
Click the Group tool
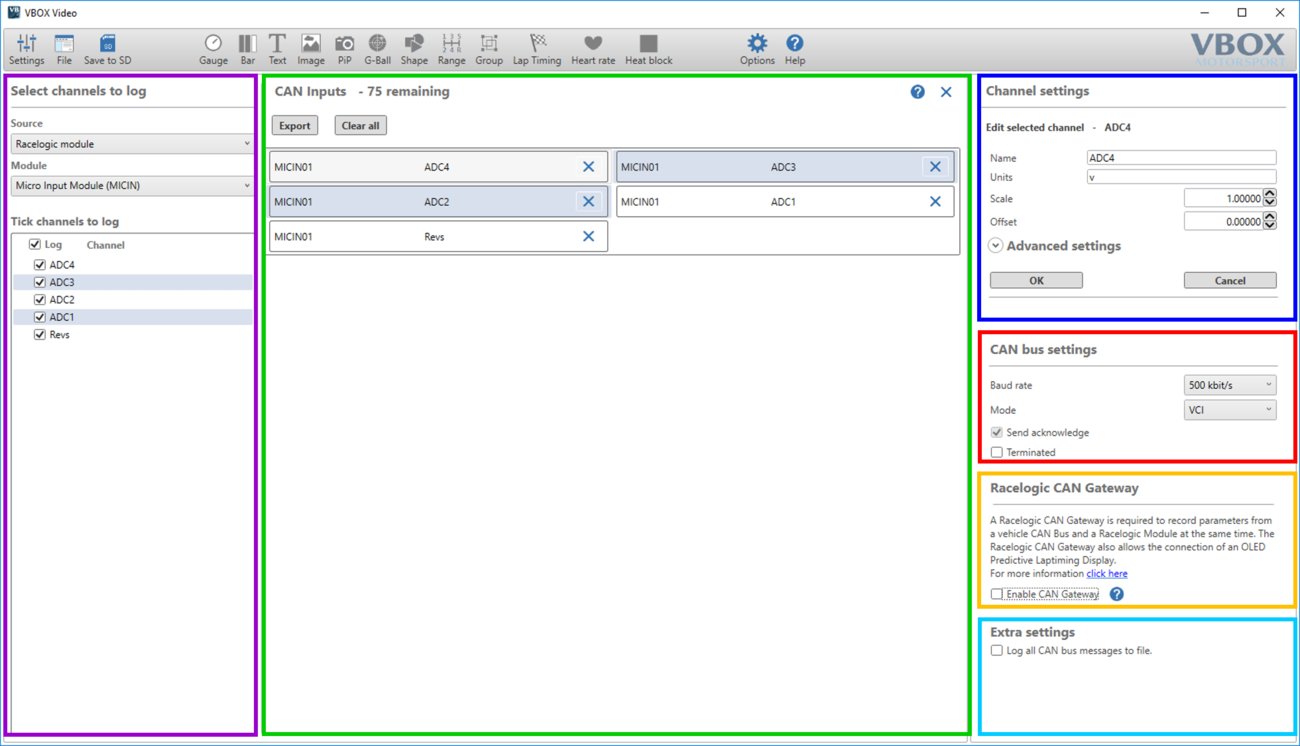pos(489,49)
